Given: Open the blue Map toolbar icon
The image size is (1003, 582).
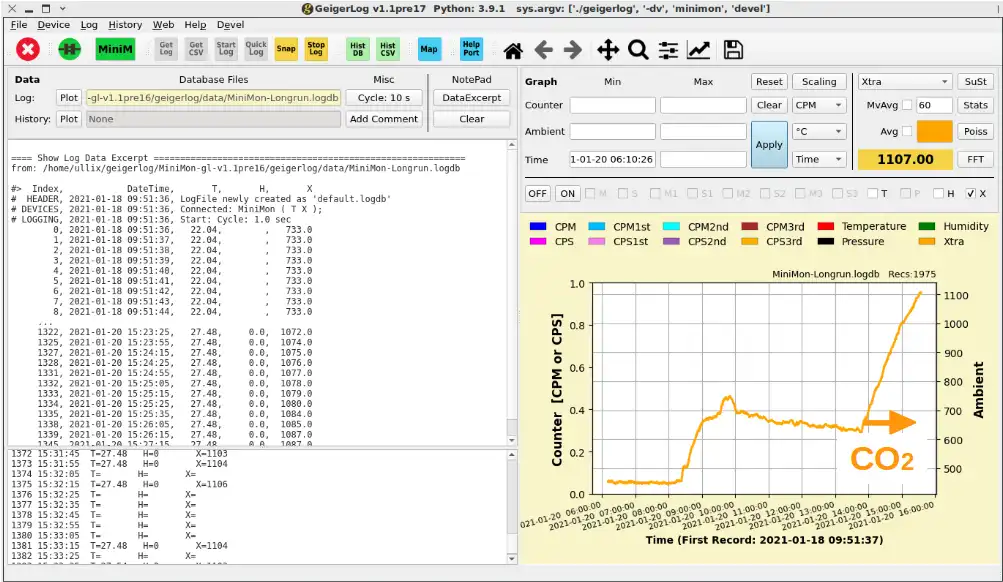Looking at the screenshot, I should (x=429, y=49).
